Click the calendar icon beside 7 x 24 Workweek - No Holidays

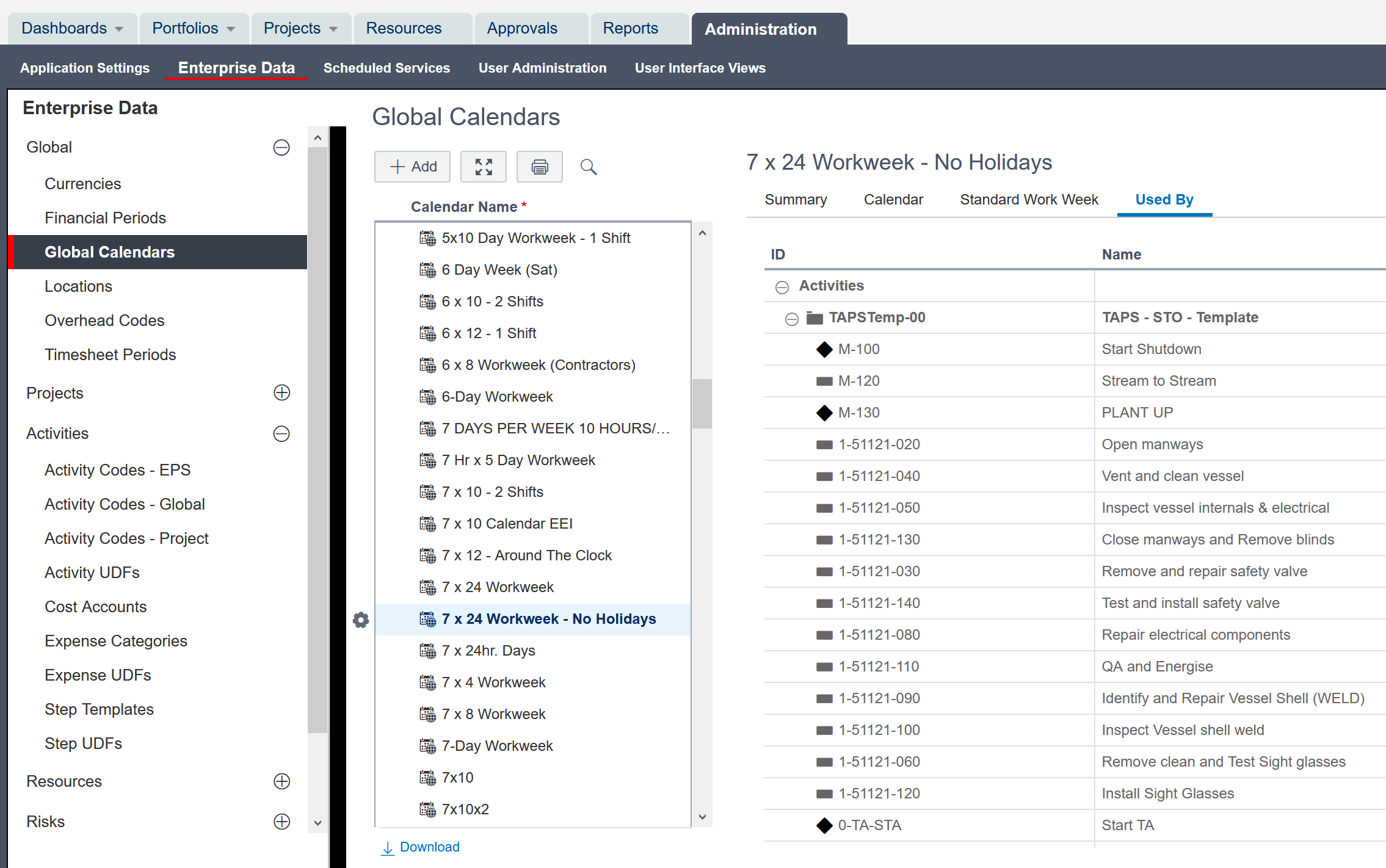pyautogui.click(x=427, y=618)
